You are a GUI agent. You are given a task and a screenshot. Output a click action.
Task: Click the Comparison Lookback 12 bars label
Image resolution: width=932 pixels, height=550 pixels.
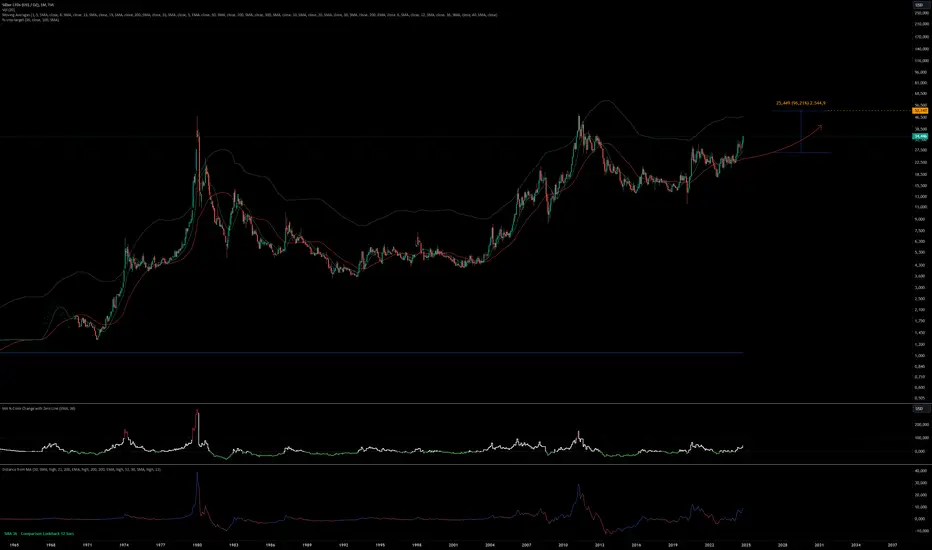pyautogui.click(x=48, y=533)
